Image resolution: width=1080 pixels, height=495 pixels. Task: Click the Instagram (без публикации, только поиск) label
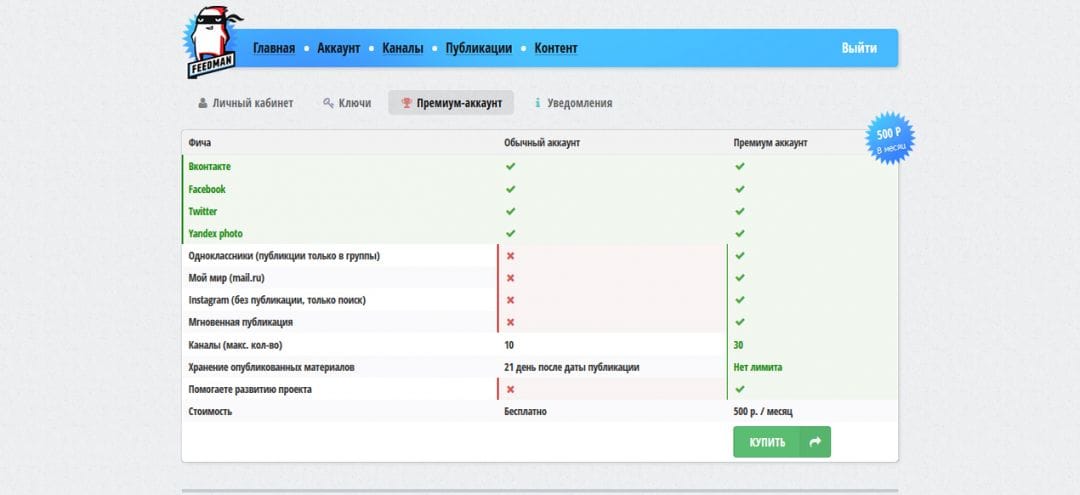pos(277,300)
